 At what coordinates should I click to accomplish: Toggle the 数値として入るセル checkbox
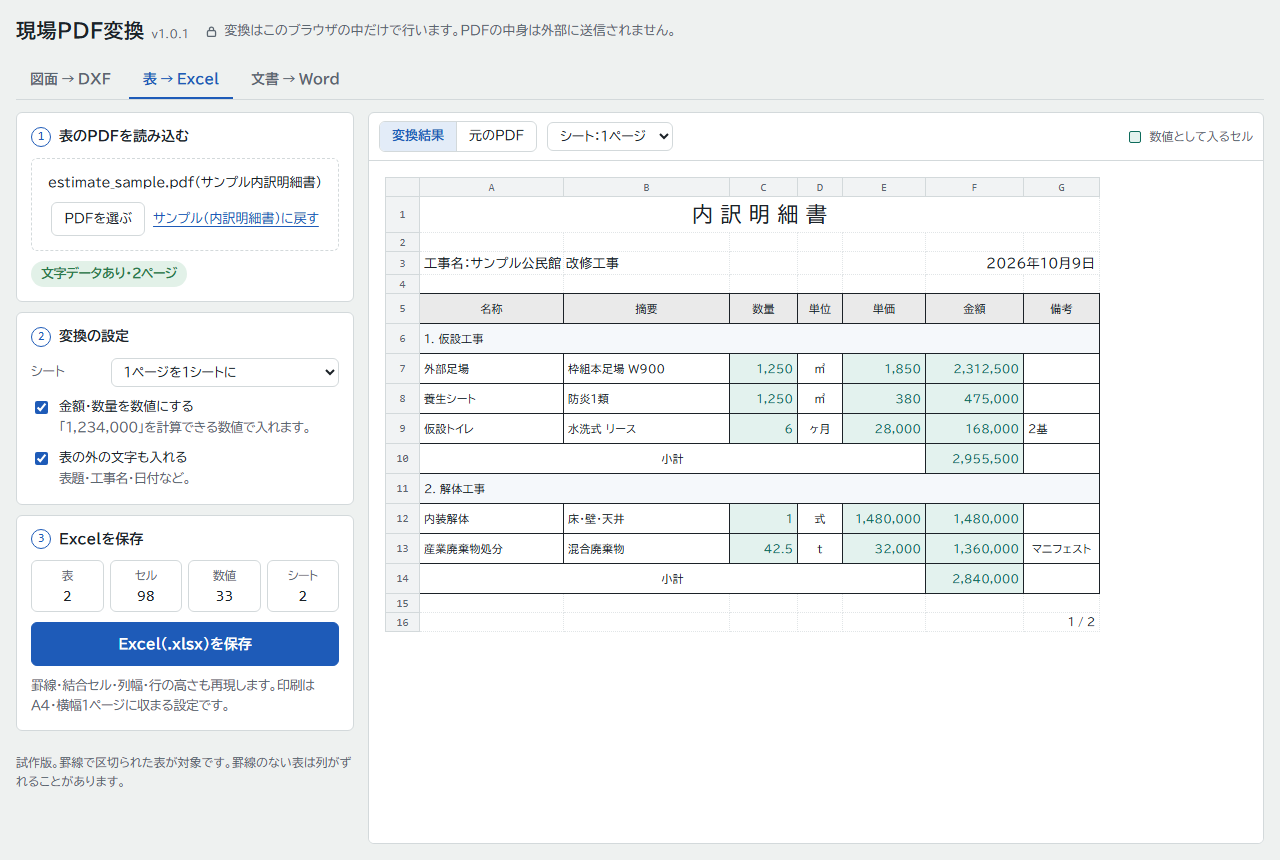point(1135,137)
